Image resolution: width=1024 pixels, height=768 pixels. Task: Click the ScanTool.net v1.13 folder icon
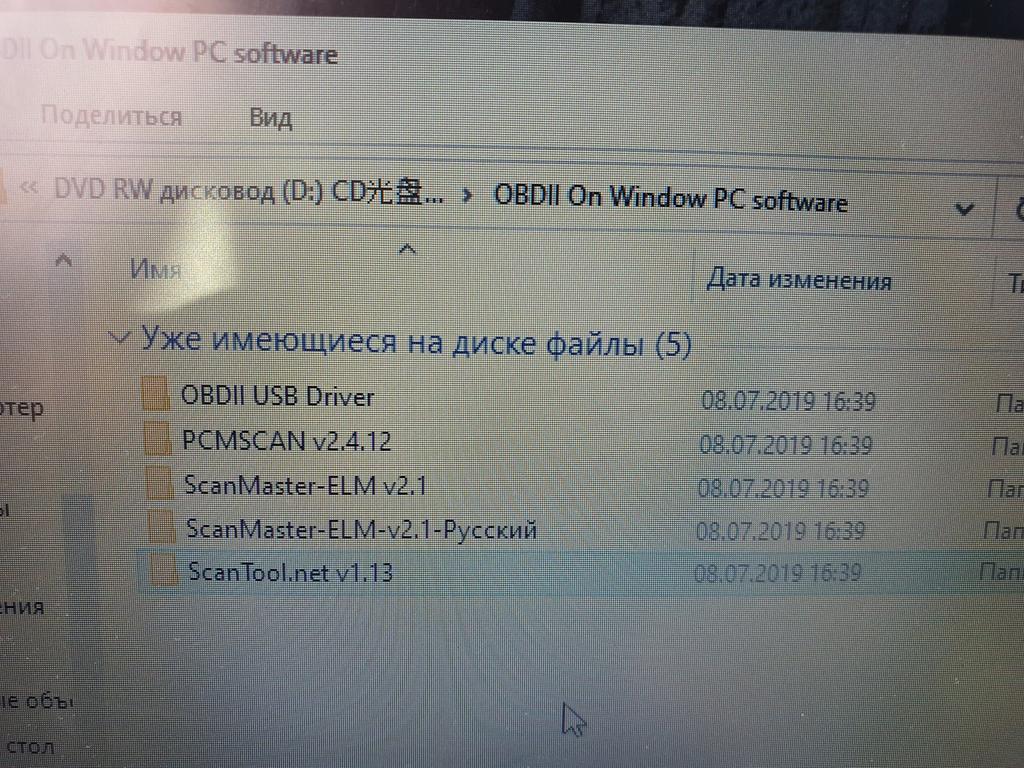click(x=163, y=570)
